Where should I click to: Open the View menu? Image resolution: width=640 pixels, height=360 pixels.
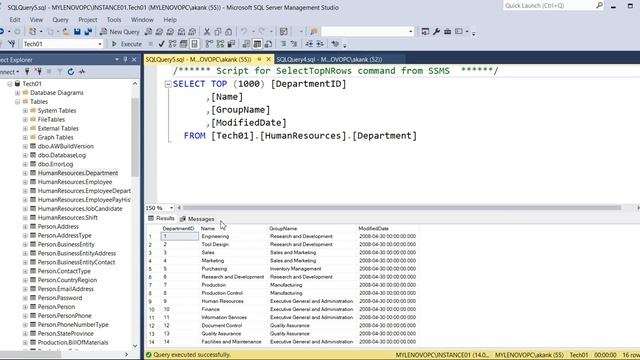click(x=36, y=20)
